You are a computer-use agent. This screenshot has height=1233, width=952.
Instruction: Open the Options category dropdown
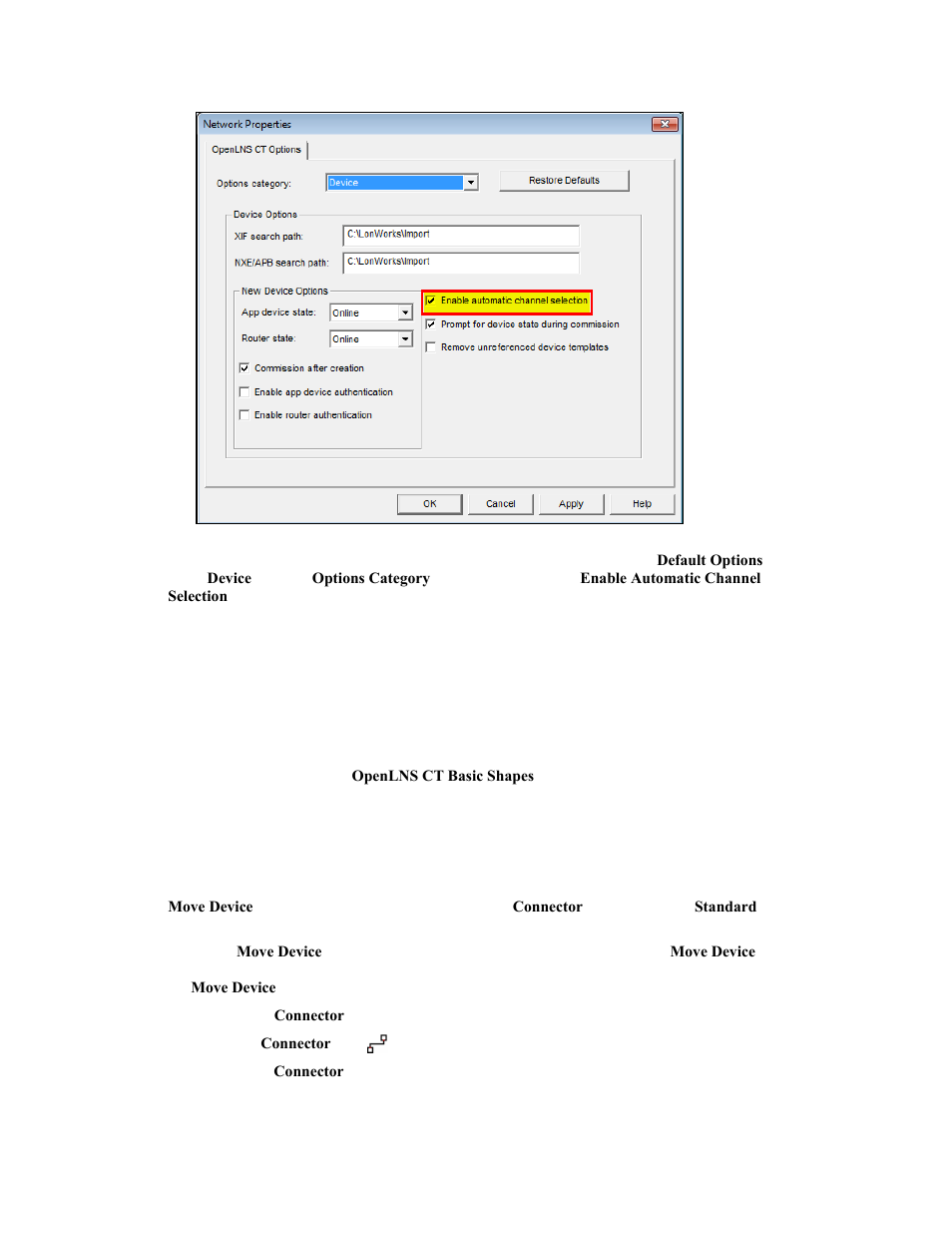click(x=471, y=183)
